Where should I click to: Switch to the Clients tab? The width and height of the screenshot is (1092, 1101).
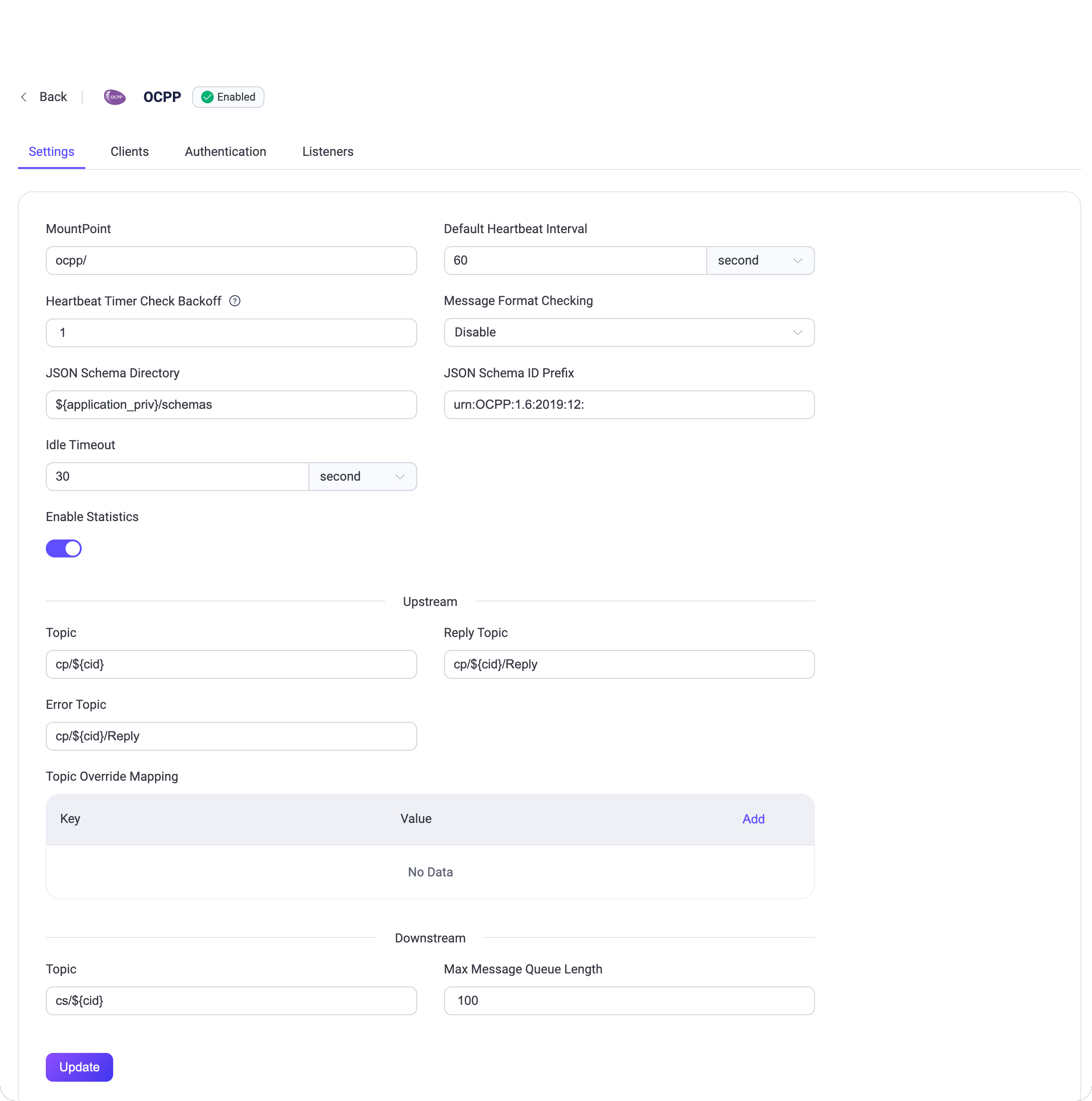tap(129, 151)
